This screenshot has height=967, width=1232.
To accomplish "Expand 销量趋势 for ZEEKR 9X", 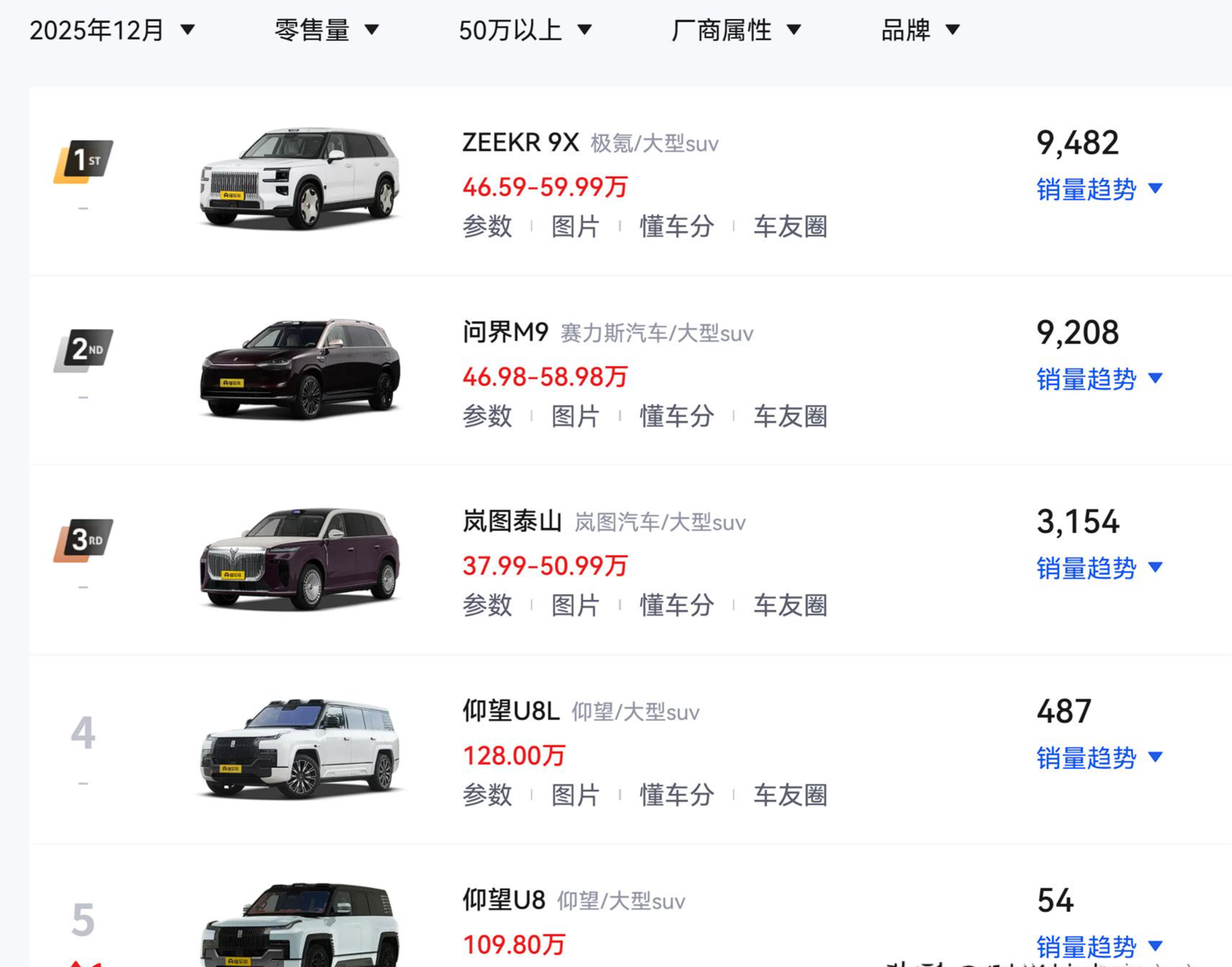I will pyautogui.click(x=1098, y=189).
